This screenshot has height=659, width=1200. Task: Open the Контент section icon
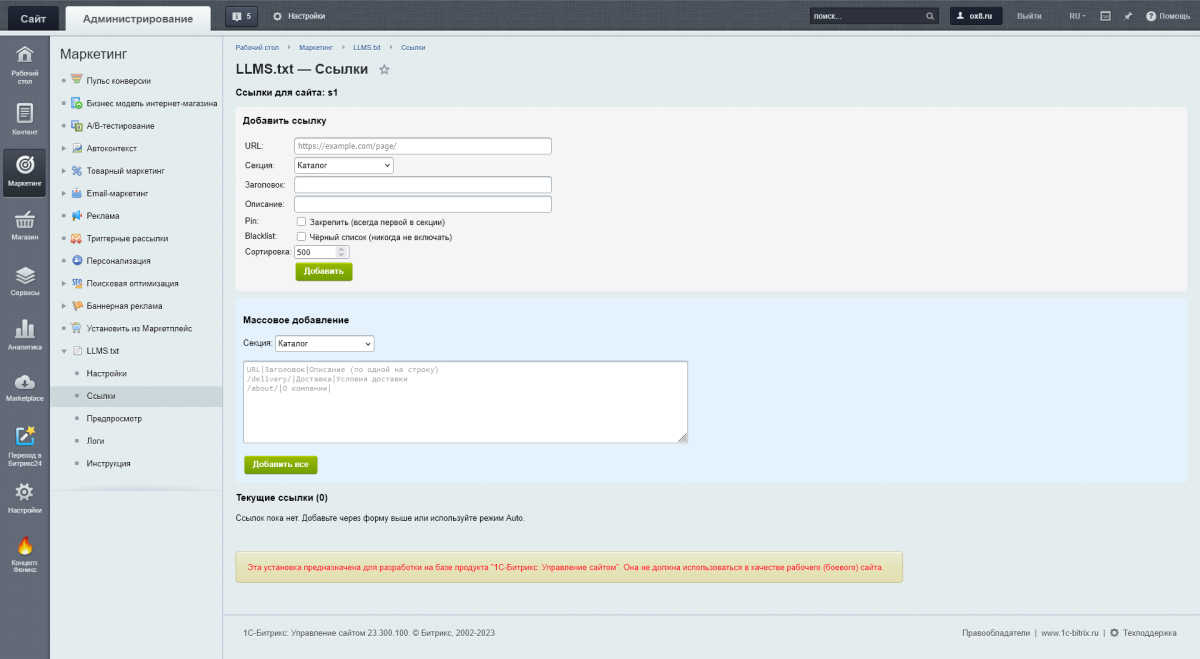25,114
